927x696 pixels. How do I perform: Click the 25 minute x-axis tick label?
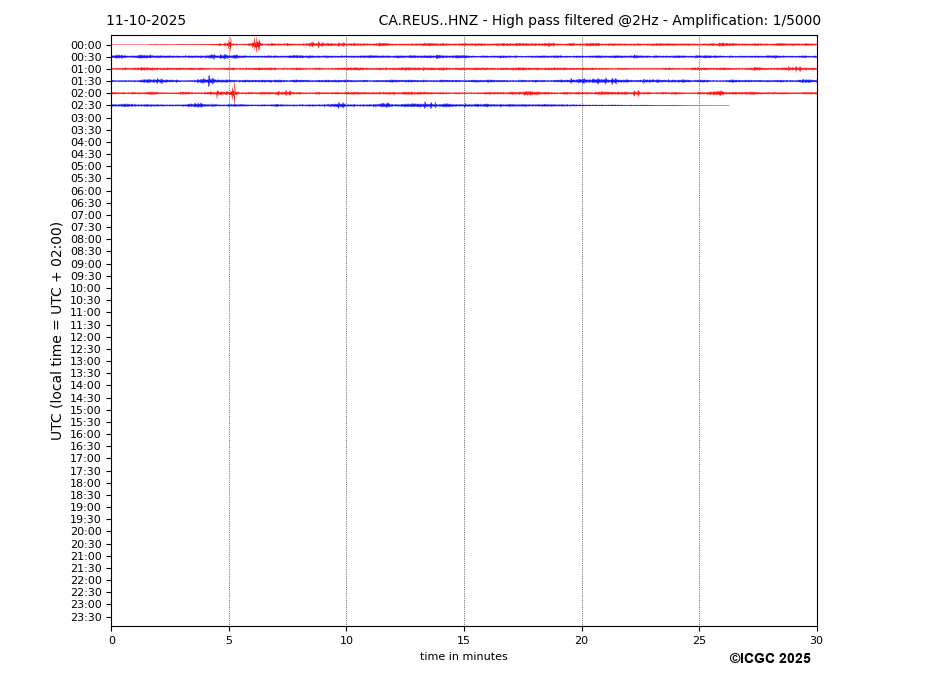pyautogui.click(x=699, y=640)
